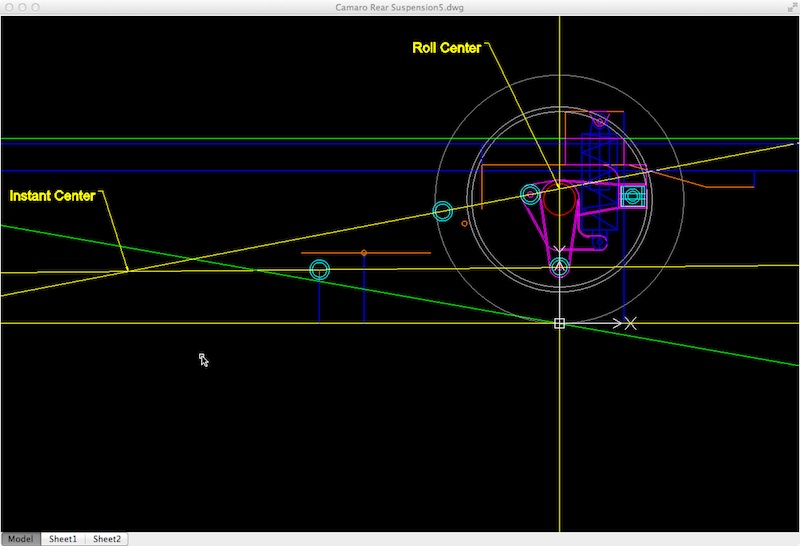Select the X axis marker on UCS icon
Image resolution: width=800 pixels, height=546 pixels.
pyautogui.click(x=630, y=323)
